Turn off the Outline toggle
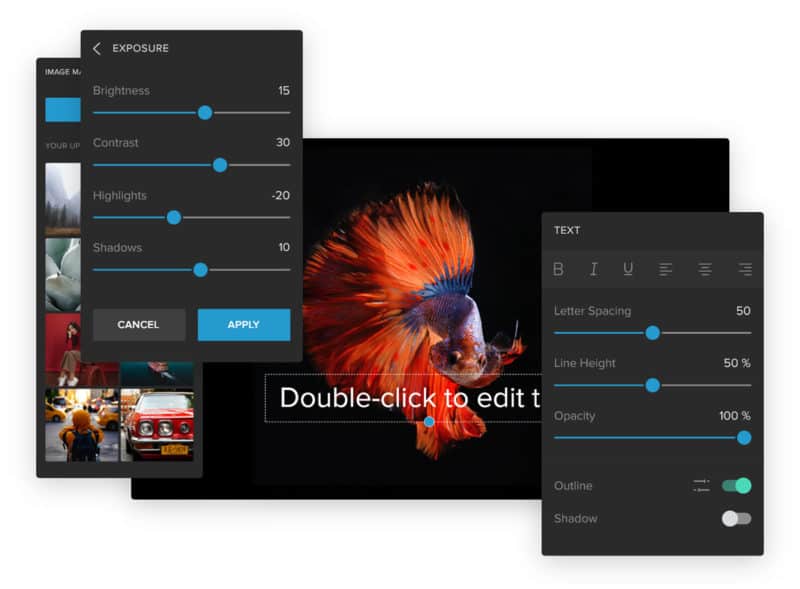The image size is (800, 589). (737, 485)
